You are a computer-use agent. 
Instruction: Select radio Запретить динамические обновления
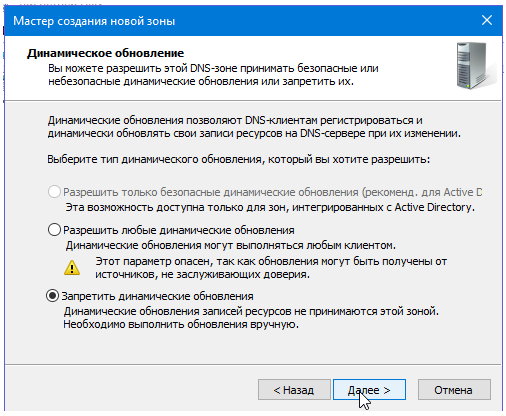52,296
